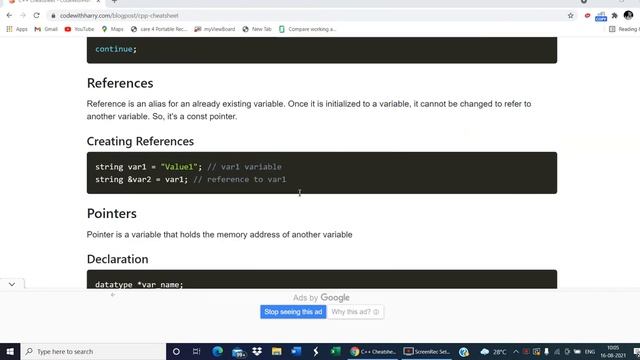This screenshot has width=640, height=360.
Task: Launch Microsoft Edge from taskbar
Action: click(217, 351)
